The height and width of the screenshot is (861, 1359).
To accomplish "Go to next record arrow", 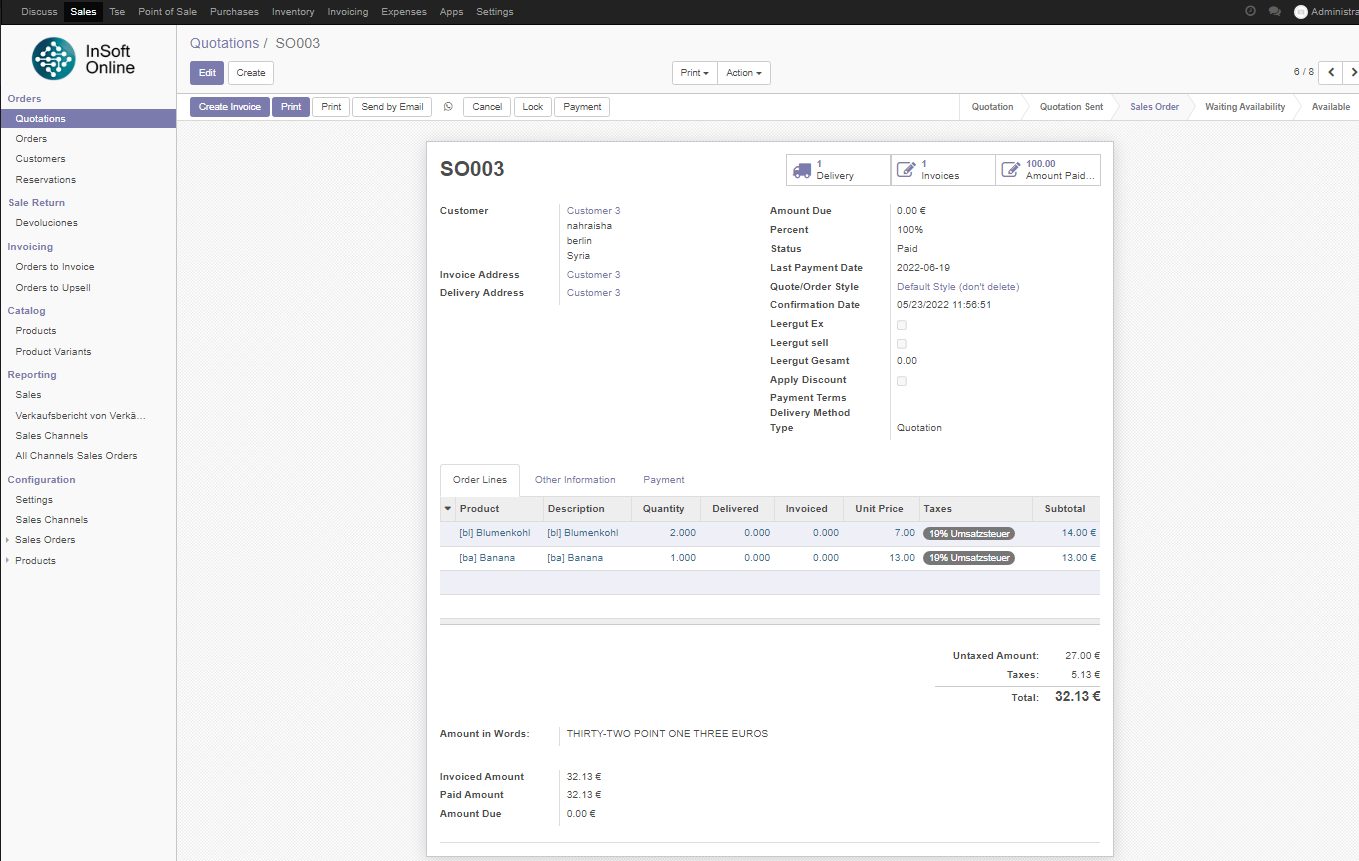I will click(1352, 72).
